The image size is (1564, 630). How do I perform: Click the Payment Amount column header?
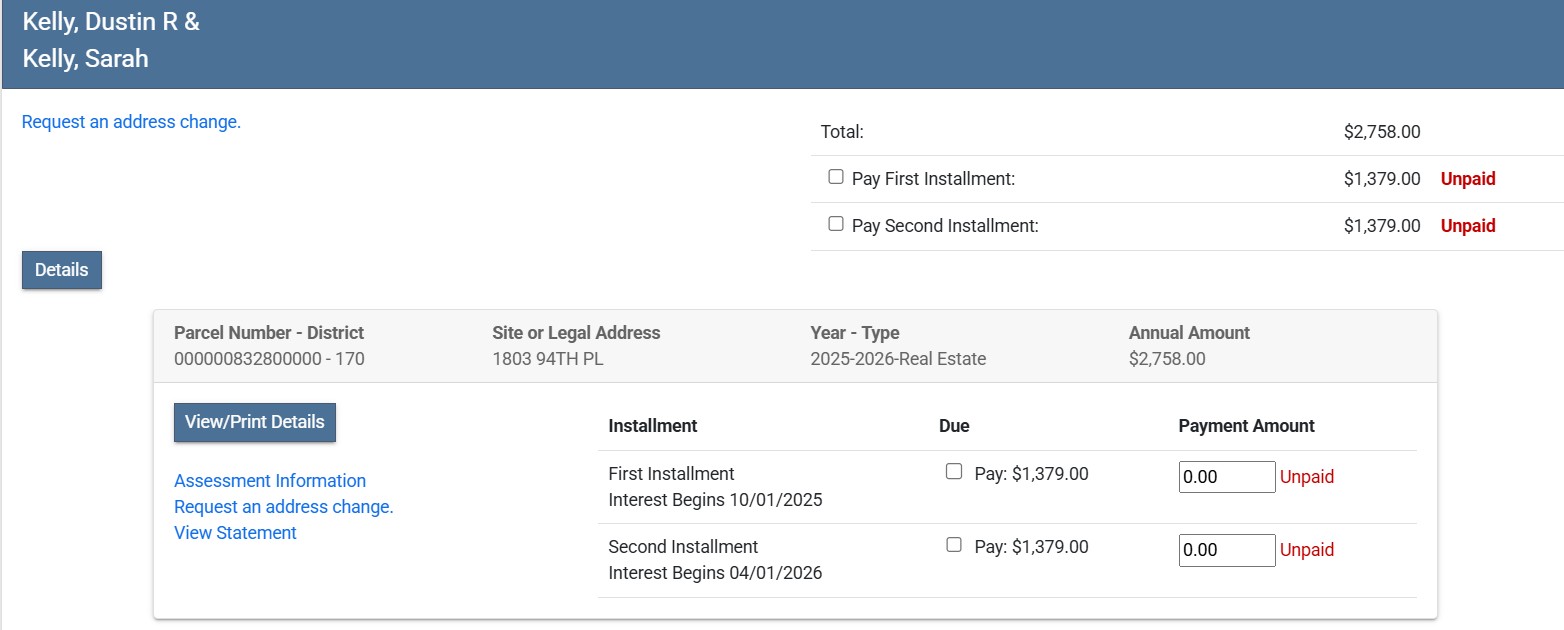click(x=1246, y=426)
